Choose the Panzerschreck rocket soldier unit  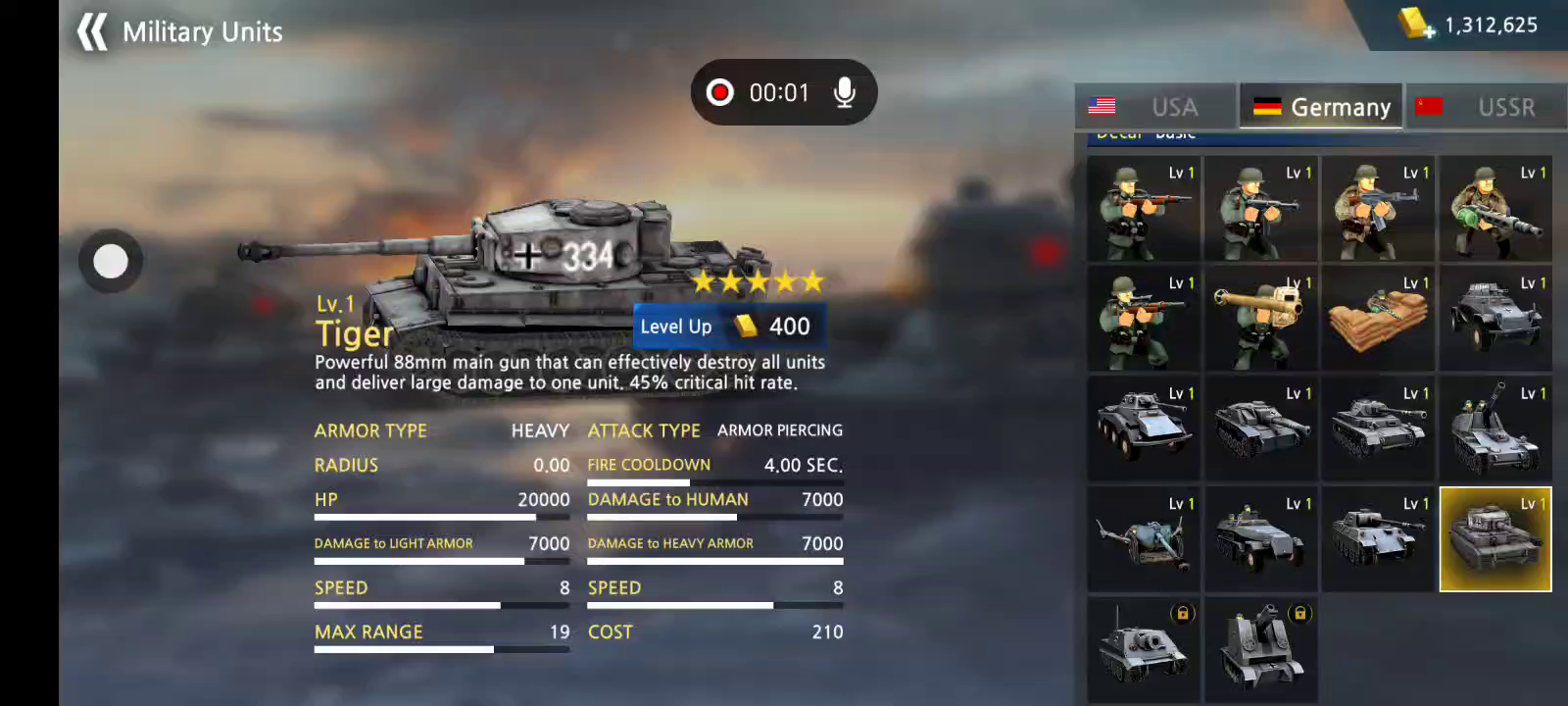click(x=1260, y=318)
